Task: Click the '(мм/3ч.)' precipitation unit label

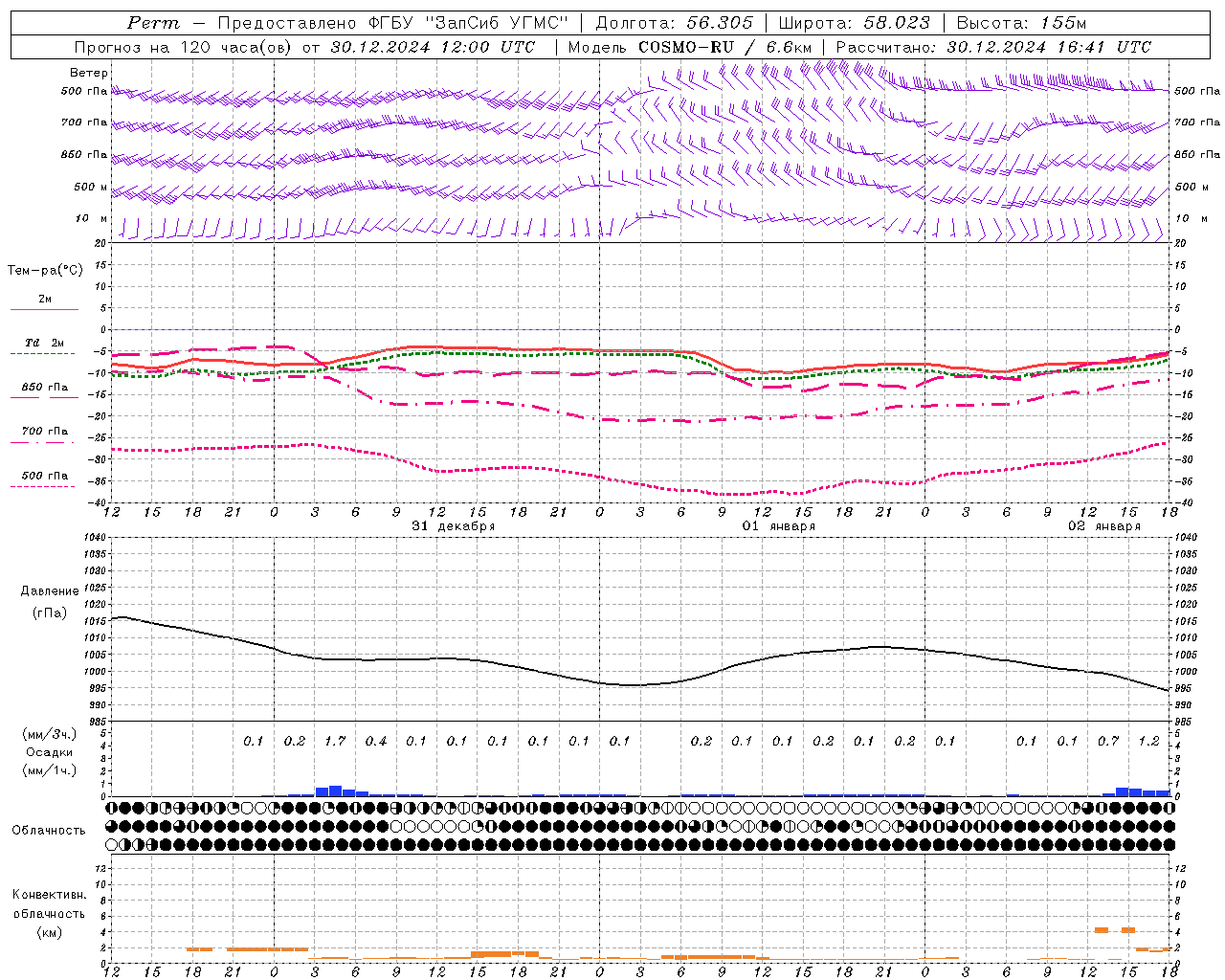Action: click(50, 734)
